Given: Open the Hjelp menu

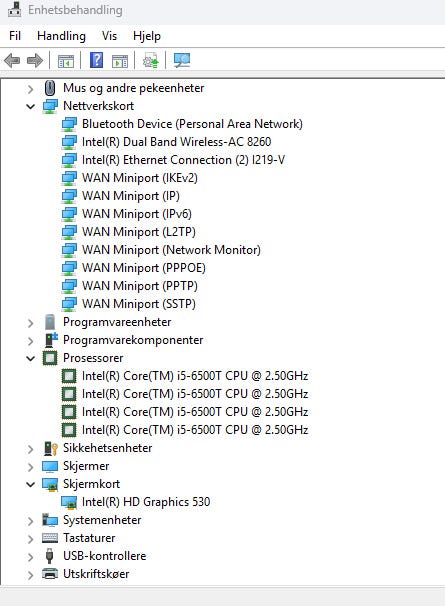Looking at the screenshot, I should (147, 36).
